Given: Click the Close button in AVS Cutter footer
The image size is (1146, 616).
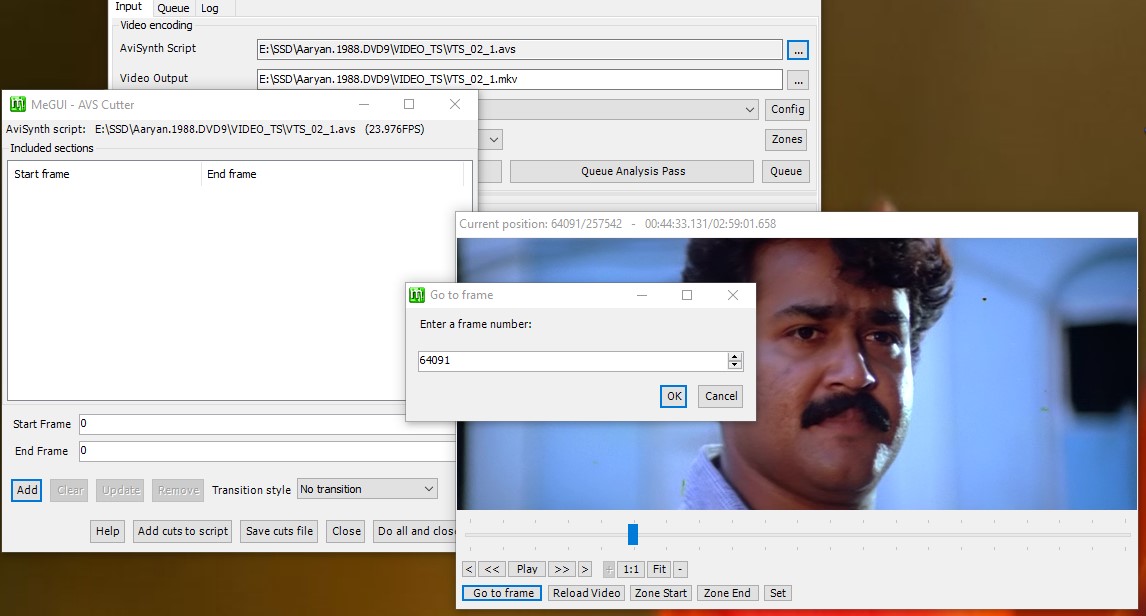Looking at the screenshot, I should tap(346, 531).
